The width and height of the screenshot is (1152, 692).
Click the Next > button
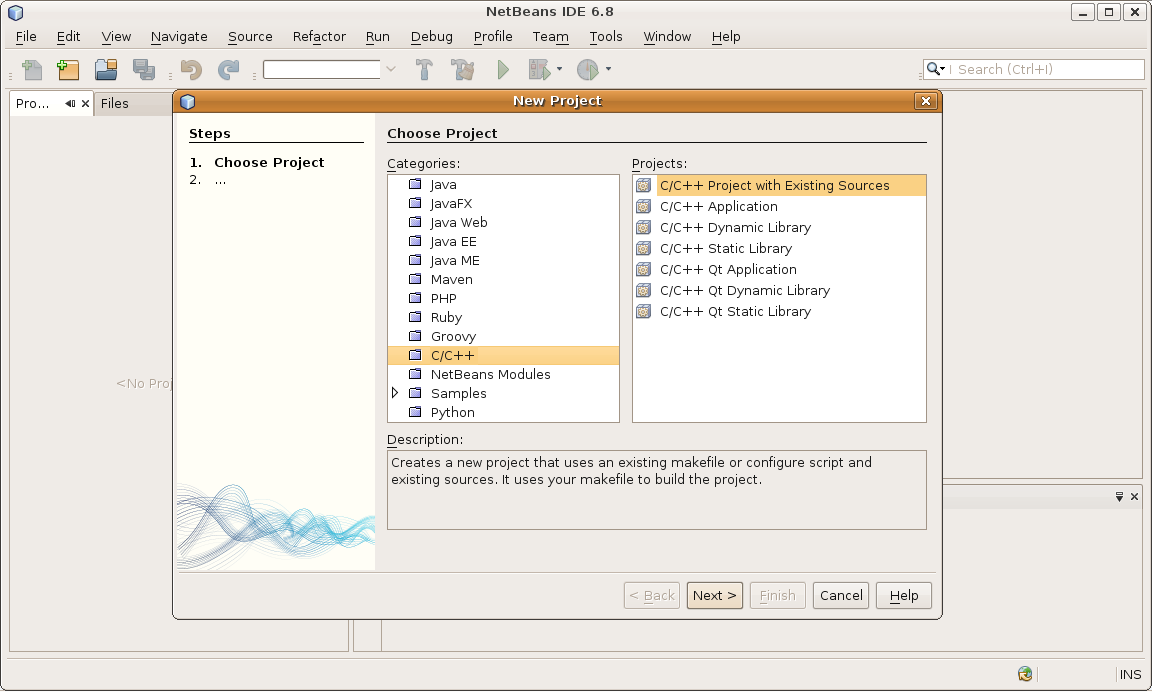point(715,596)
